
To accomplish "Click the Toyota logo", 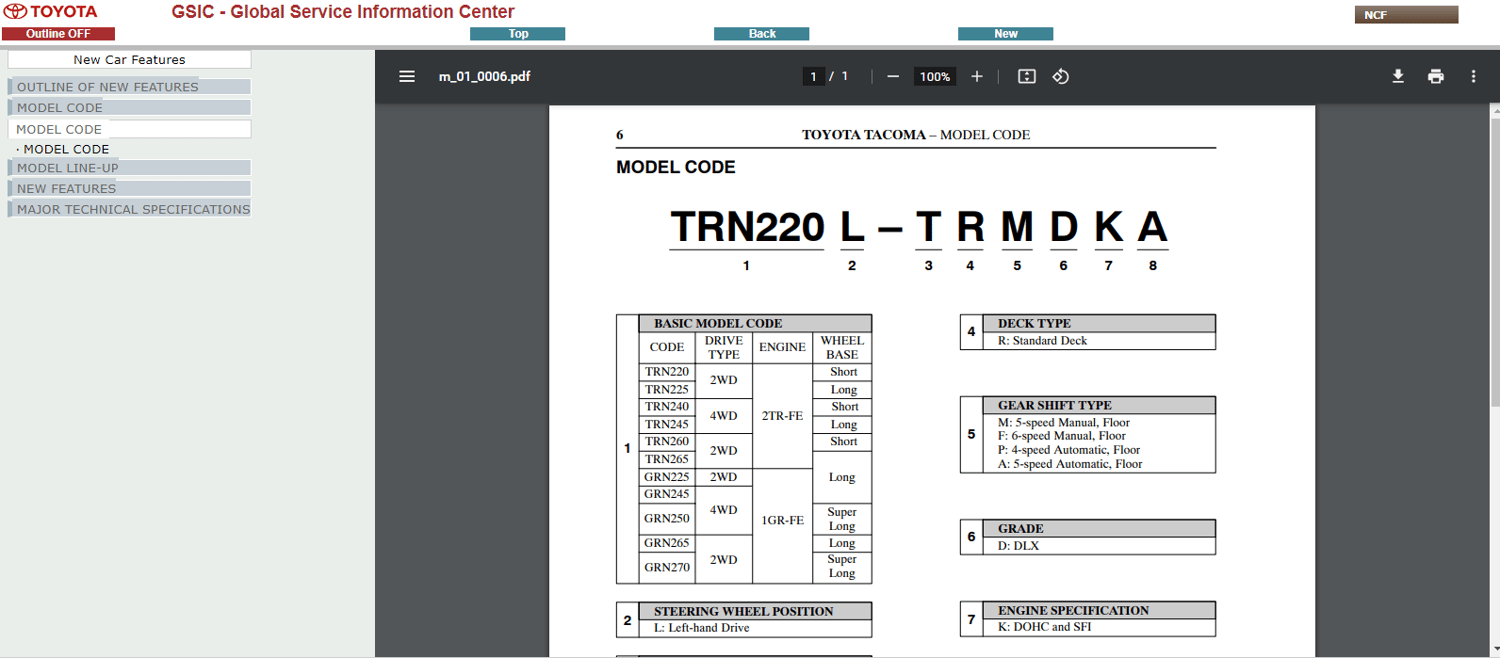I will pos(52,12).
